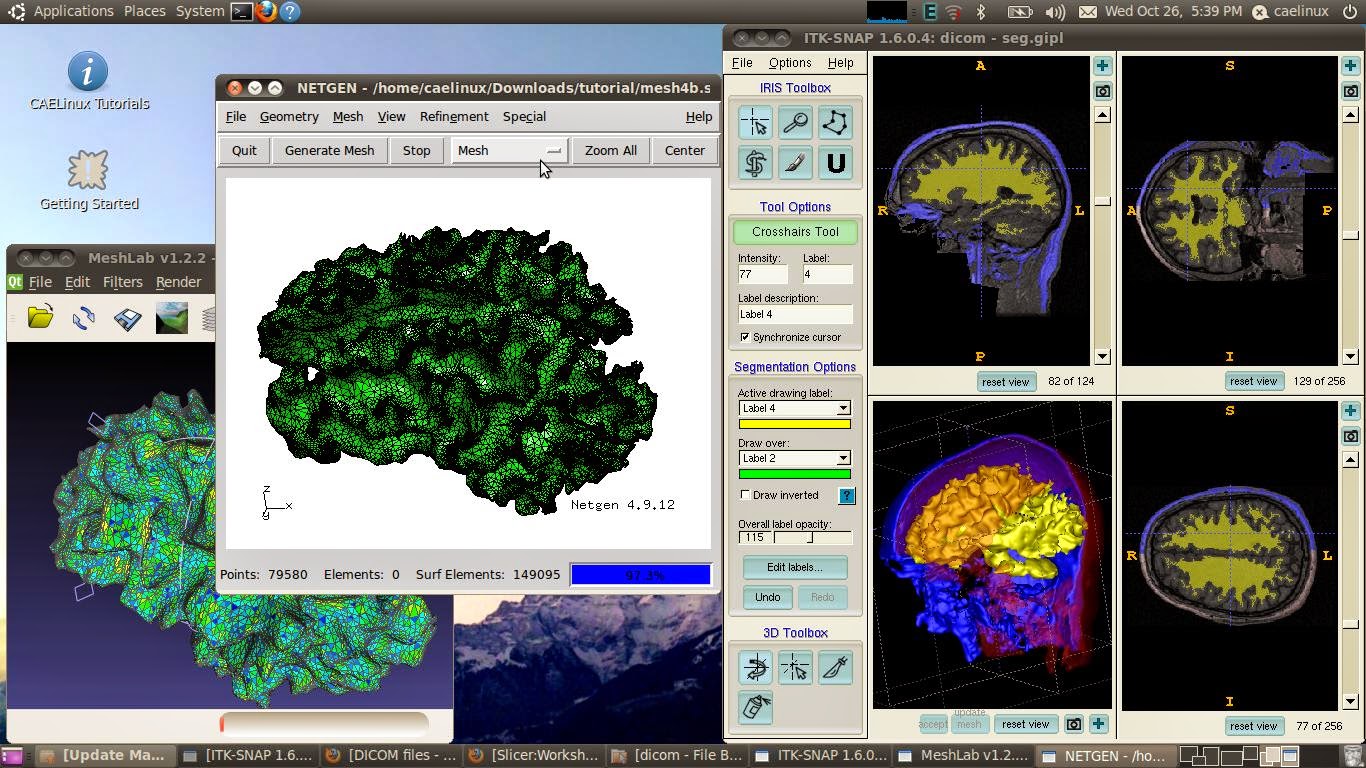Open the Mesh menu in NETGEN menubar
Image resolution: width=1366 pixels, height=768 pixels.
coord(348,116)
